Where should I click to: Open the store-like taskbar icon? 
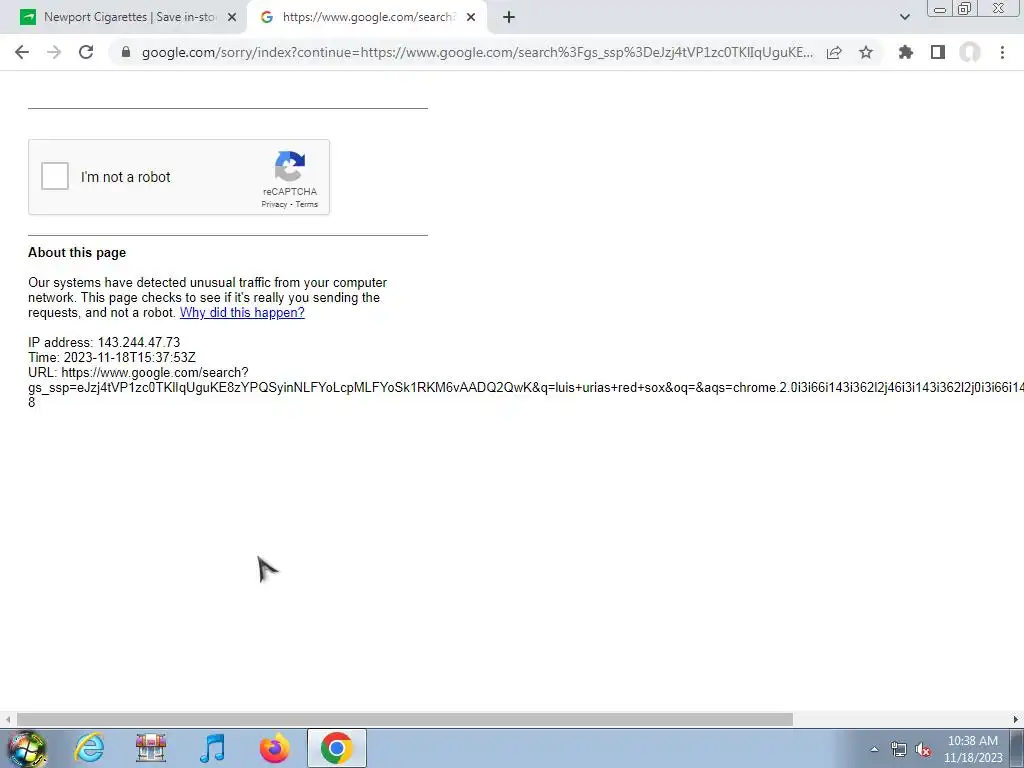(x=151, y=748)
